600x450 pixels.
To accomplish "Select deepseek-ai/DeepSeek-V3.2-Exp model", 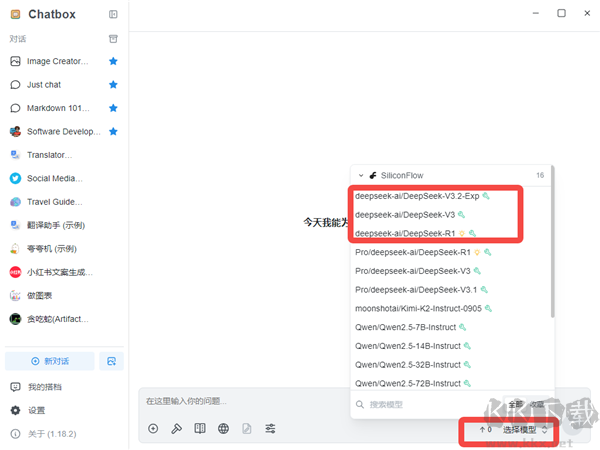I will coord(452,196).
